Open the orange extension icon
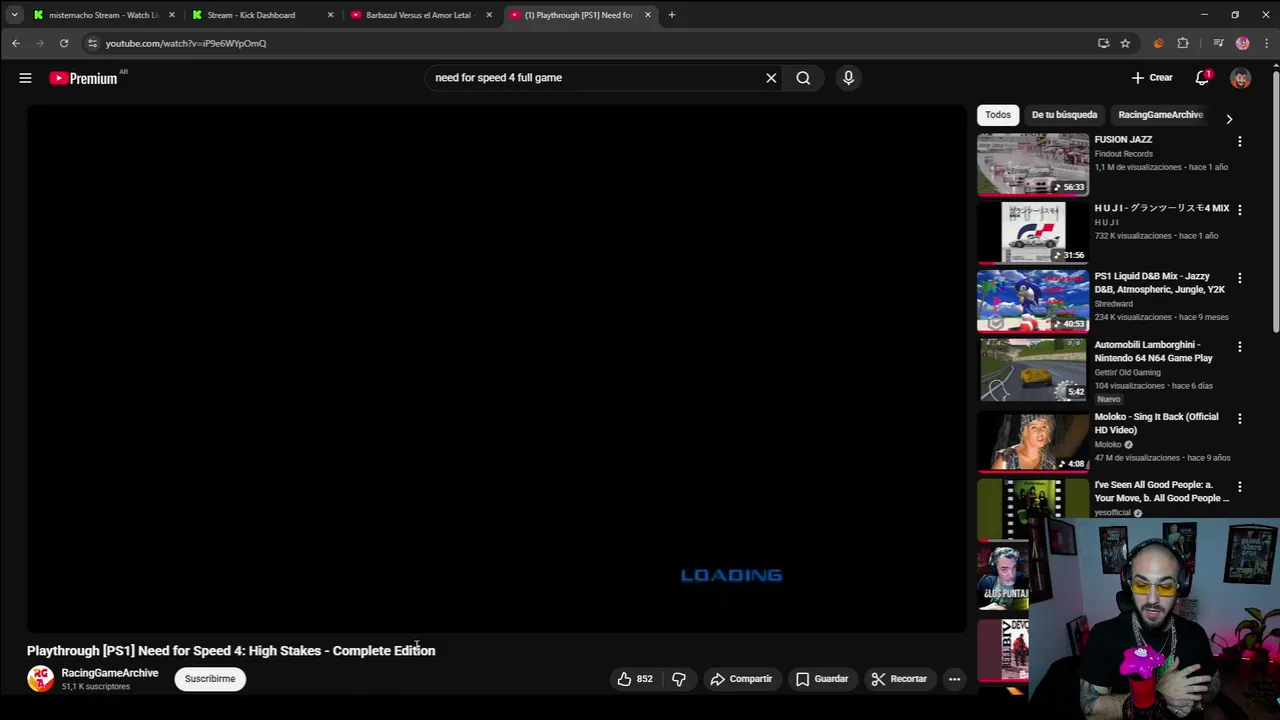1280x720 pixels. coord(1158,43)
